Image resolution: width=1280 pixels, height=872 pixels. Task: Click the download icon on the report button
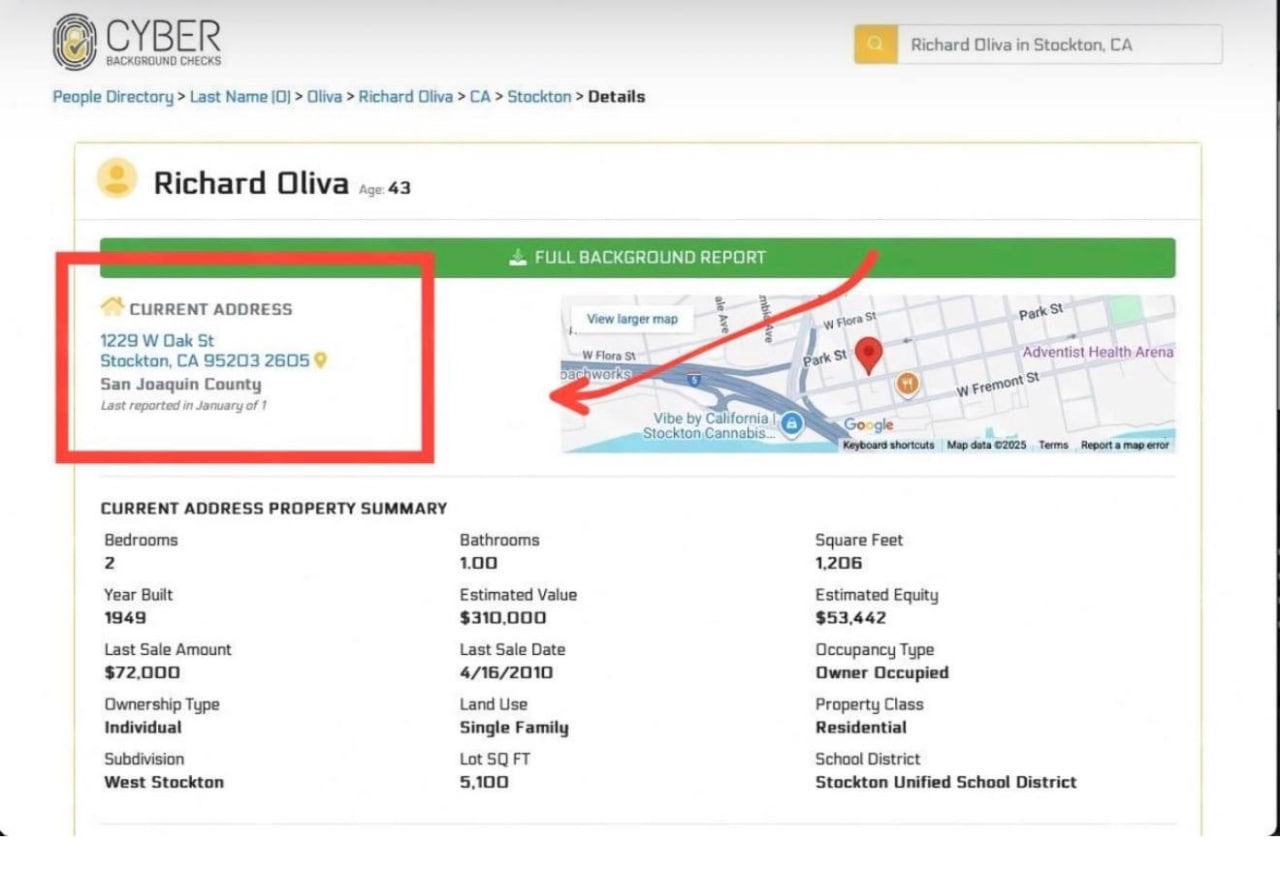point(517,257)
